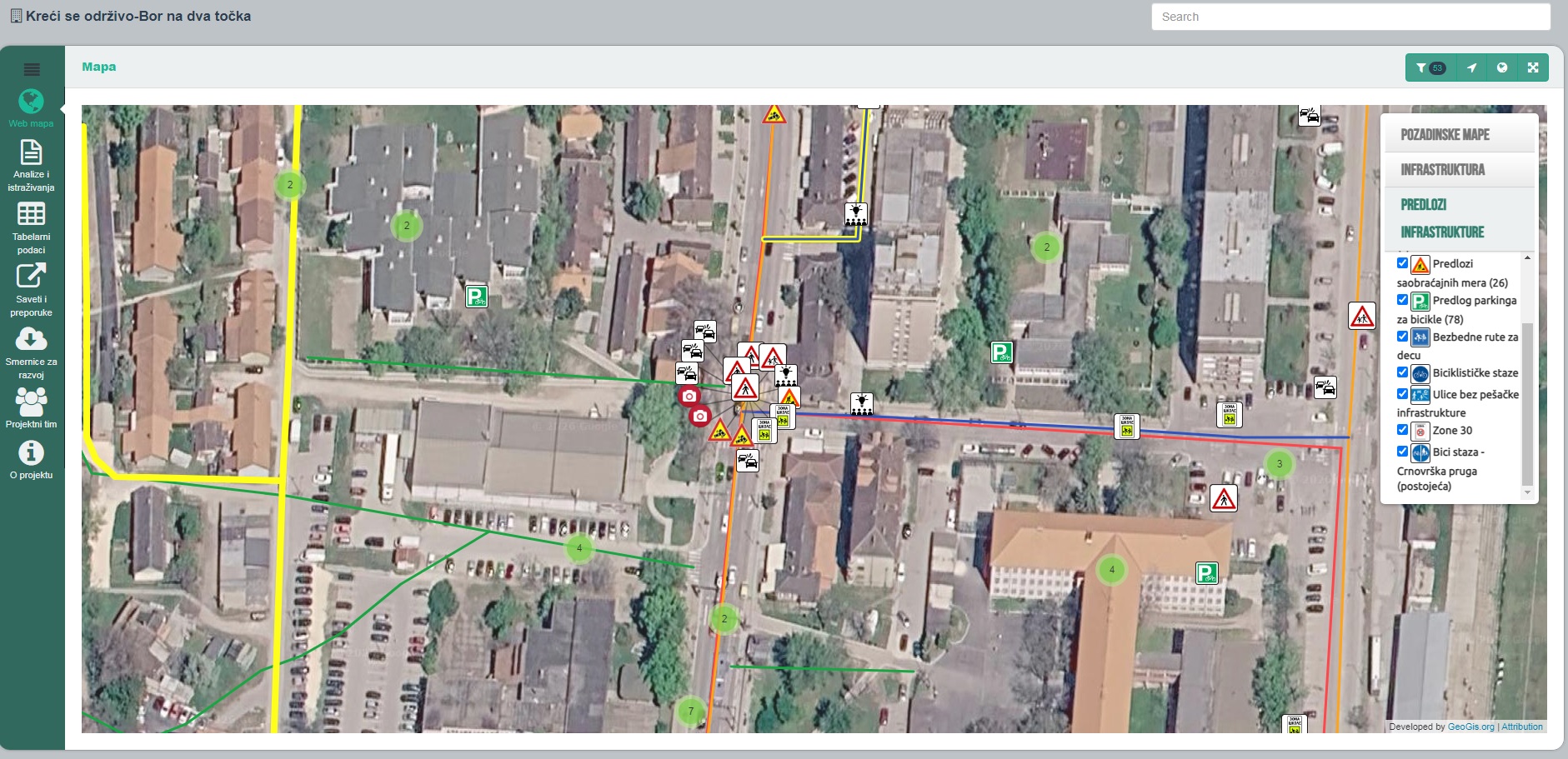Uncheck the Zone 30 layer
Viewport: 1568px width, 759px height.
click(x=1402, y=430)
